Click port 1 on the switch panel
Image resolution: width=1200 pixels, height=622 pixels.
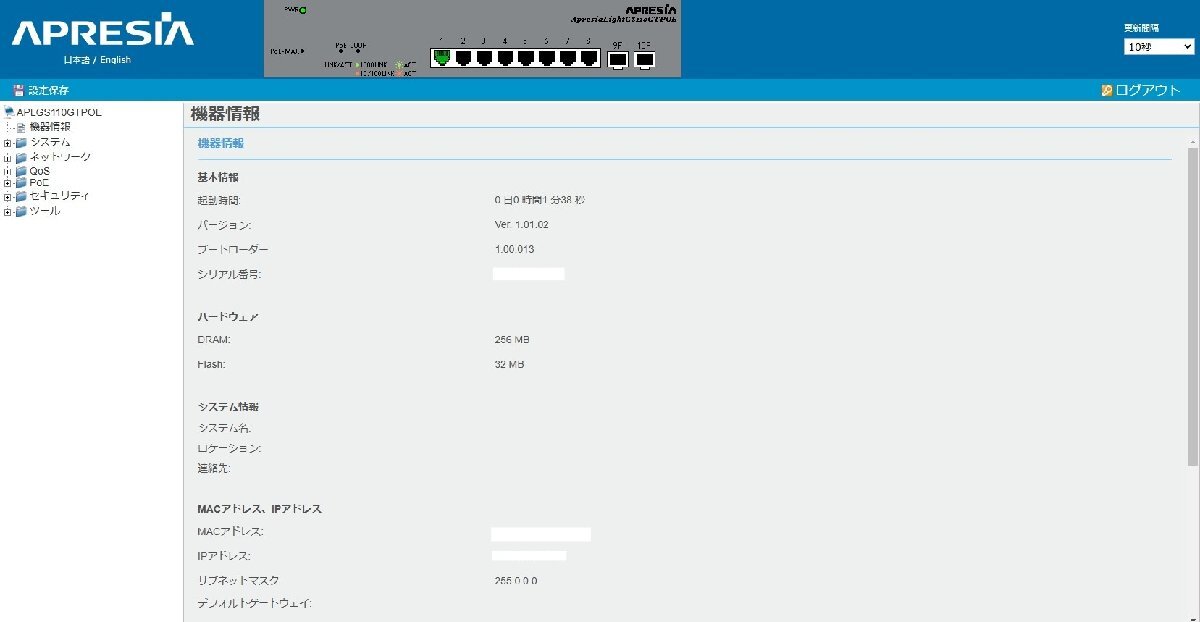[442, 58]
